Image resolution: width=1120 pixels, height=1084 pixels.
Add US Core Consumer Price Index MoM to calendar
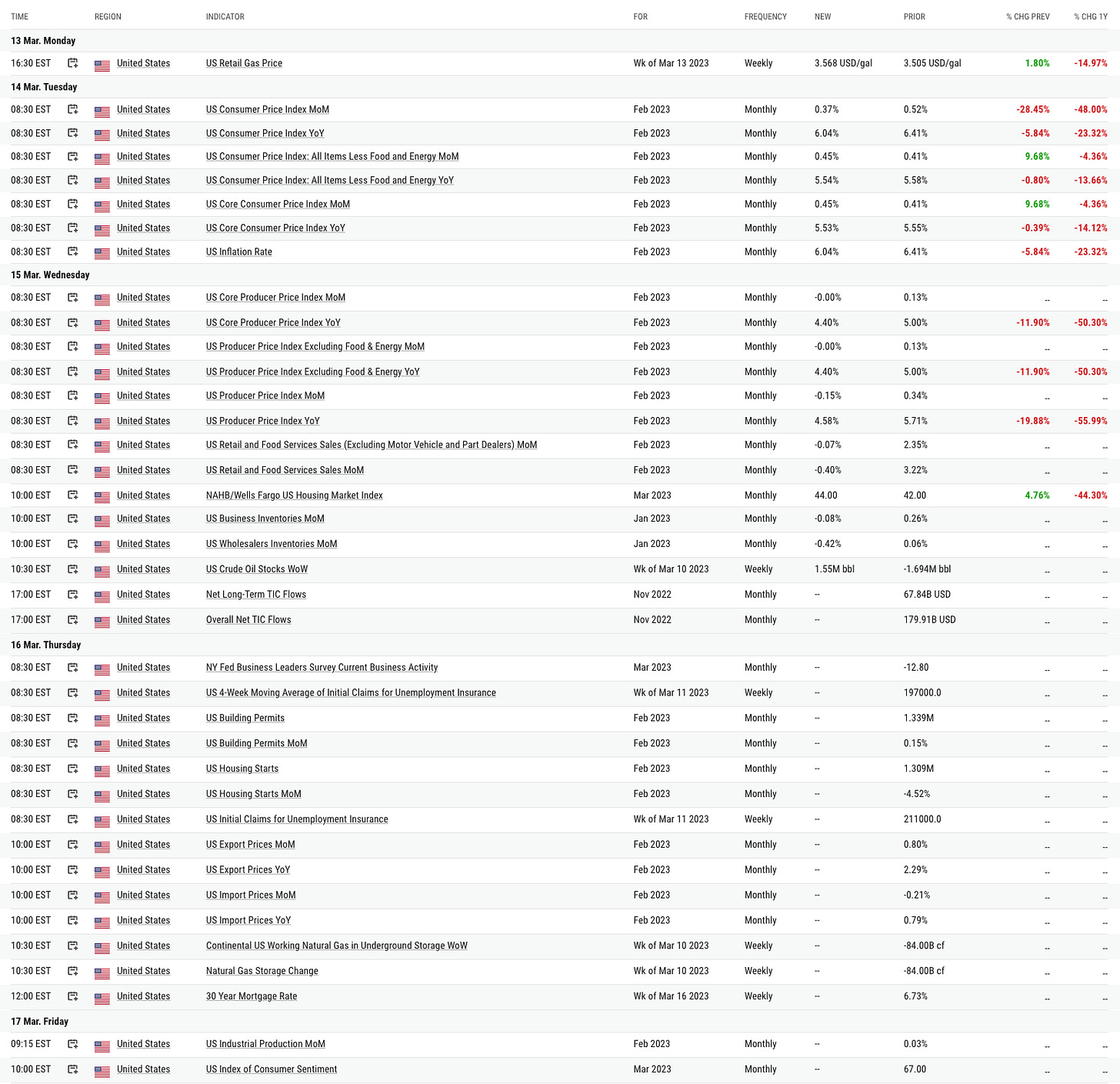(x=73, y=204)
